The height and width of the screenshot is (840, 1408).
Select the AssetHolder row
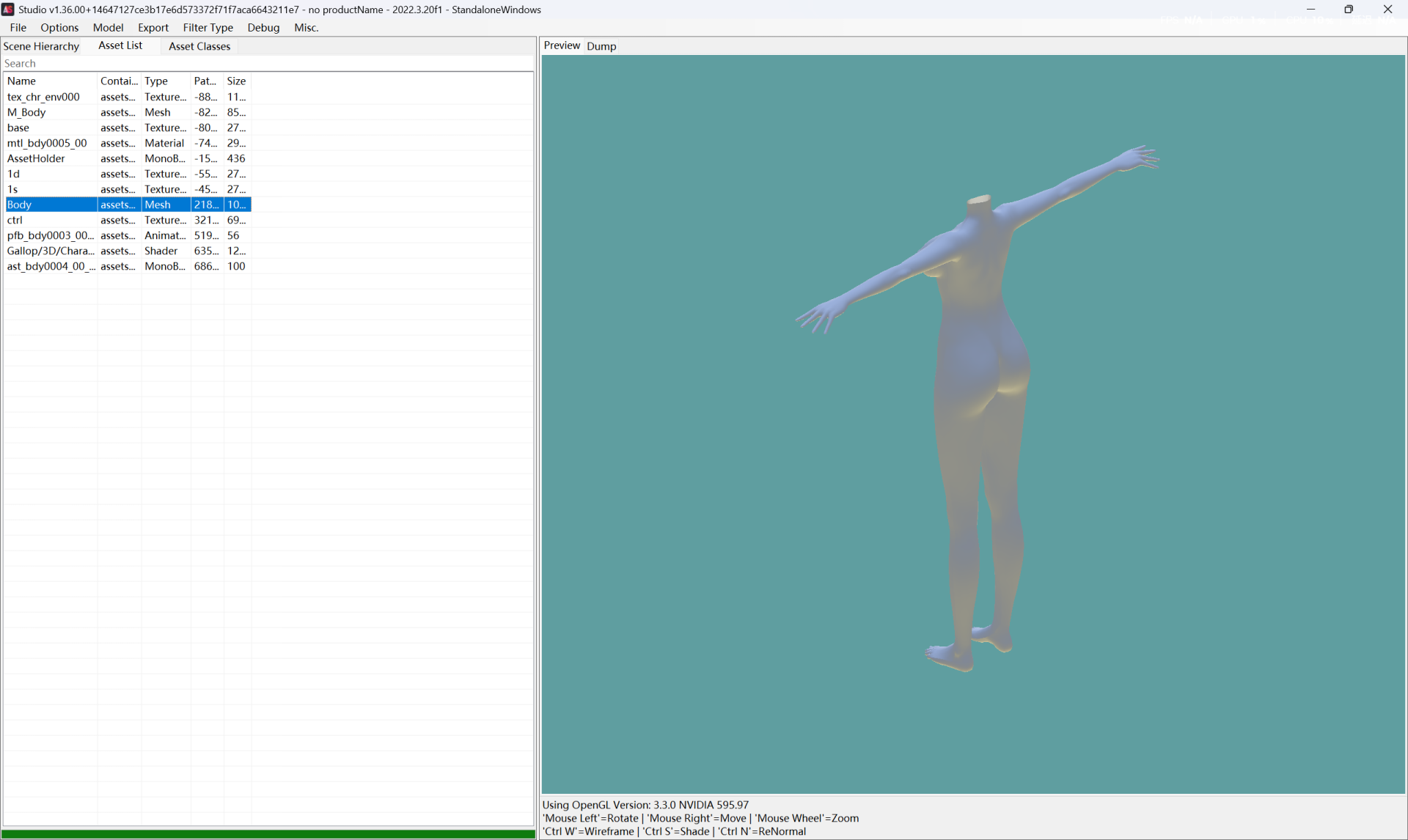[128, 158]
